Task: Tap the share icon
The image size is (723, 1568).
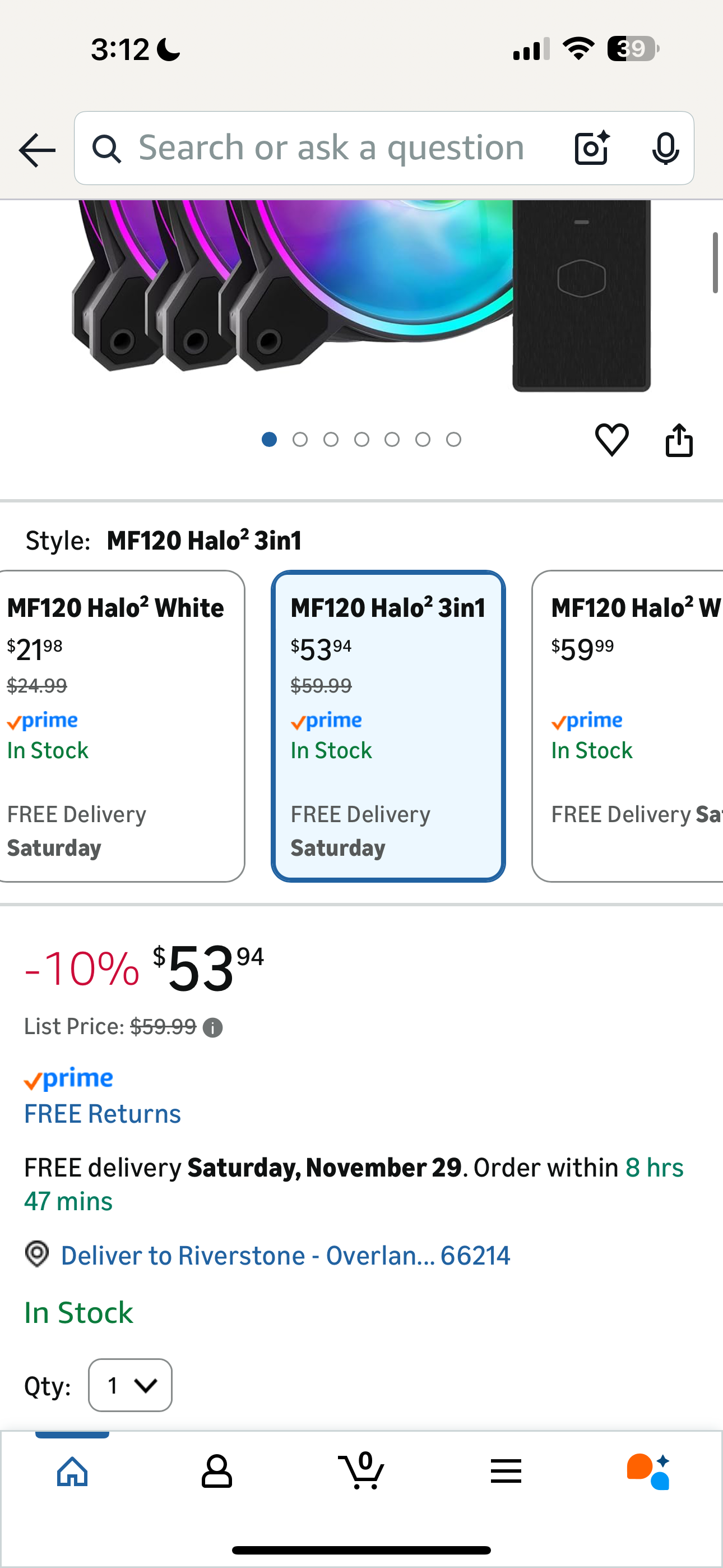Action: click(679, 440)
